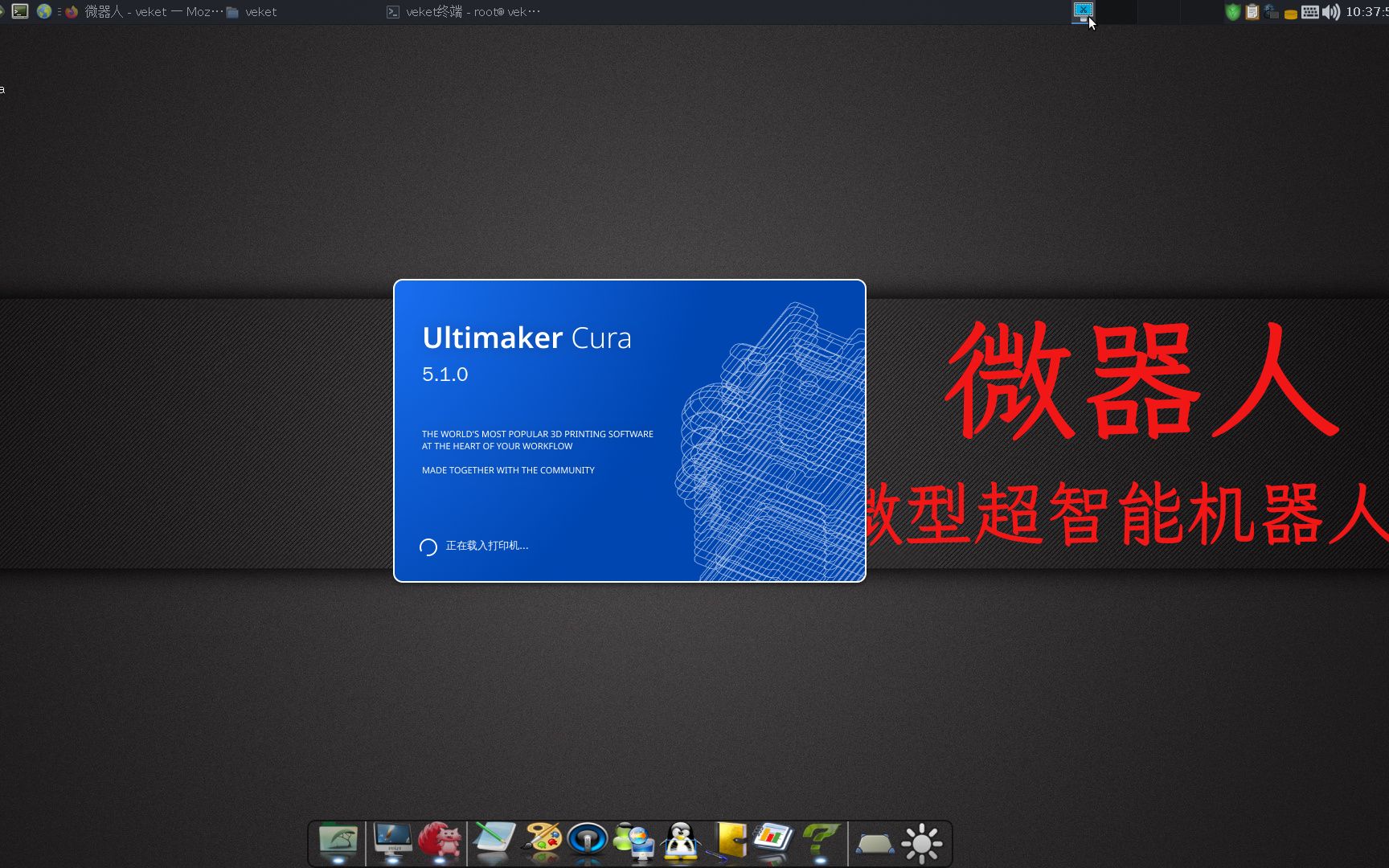Click the gray drive tray icon in the dock

point(875,844)
